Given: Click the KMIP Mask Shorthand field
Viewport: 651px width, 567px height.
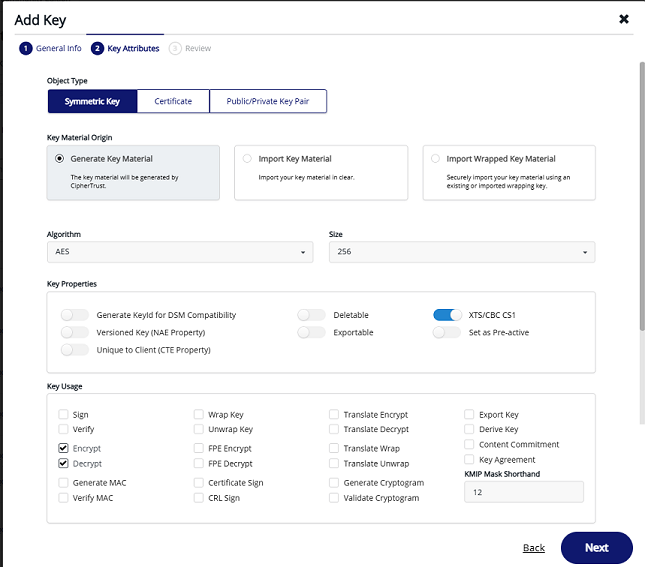Looking at the screenshot, I should click(x=523, y=491).
